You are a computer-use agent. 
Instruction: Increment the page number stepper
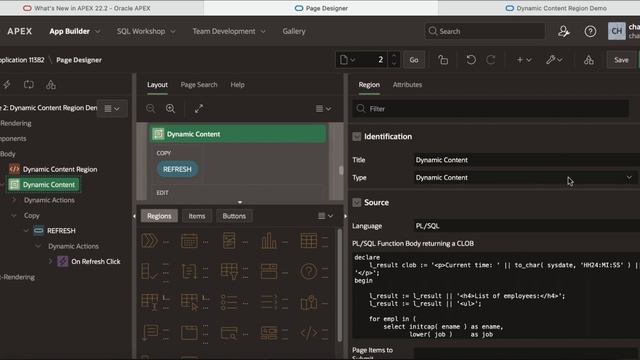tap(394, 56)
